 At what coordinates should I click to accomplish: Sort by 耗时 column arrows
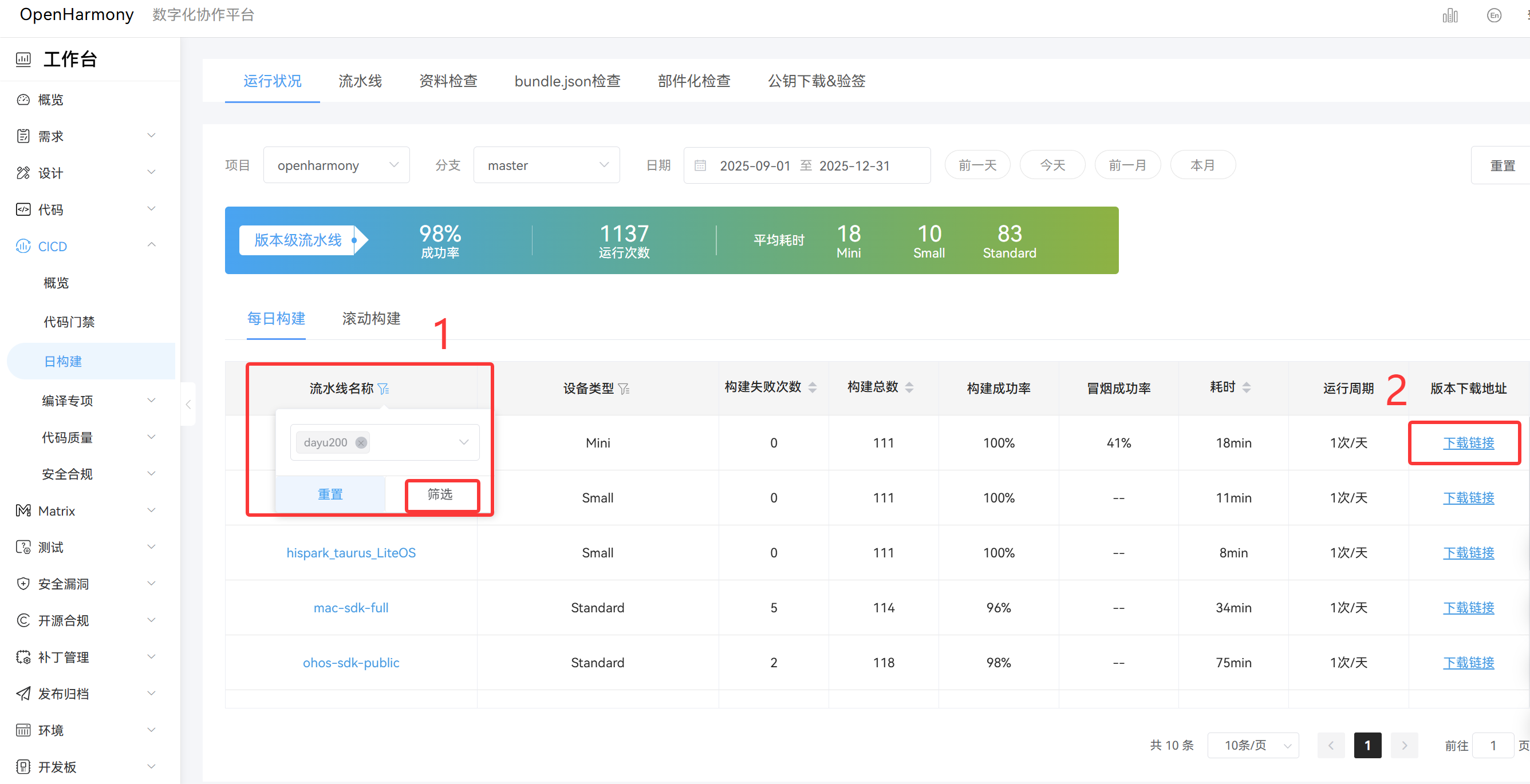click(1246, 387)
